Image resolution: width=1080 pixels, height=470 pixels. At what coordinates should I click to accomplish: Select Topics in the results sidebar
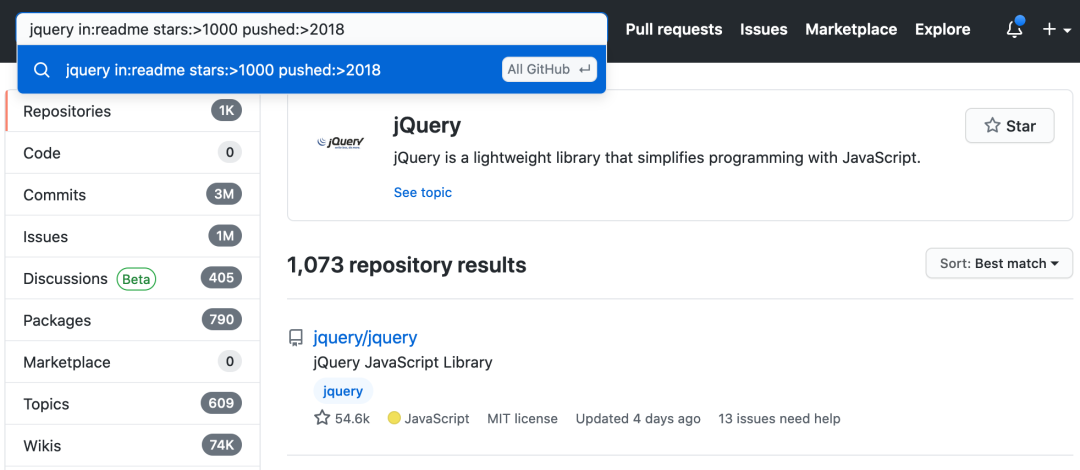pos(133,404)
